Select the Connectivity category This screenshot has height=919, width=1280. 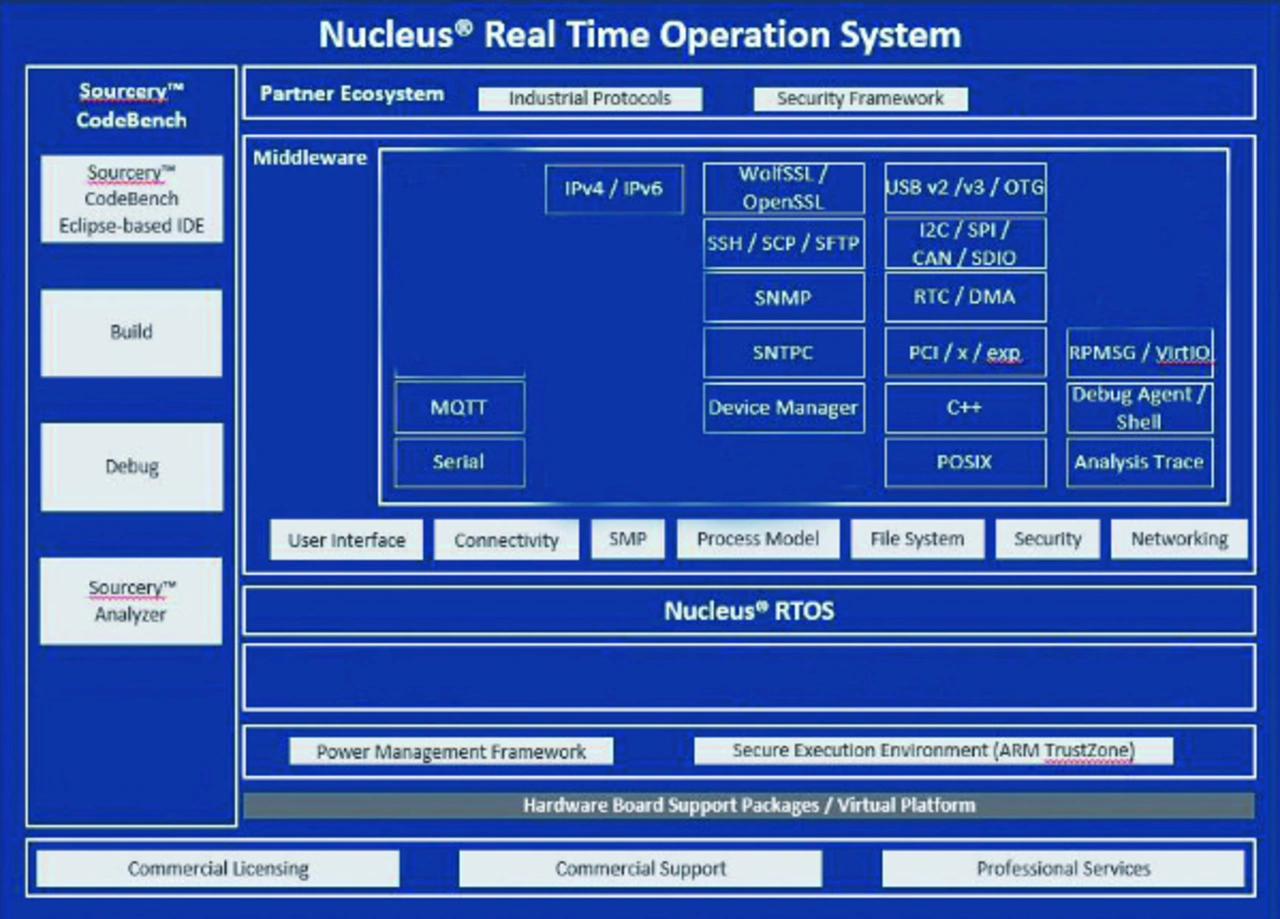coord(506,540)
